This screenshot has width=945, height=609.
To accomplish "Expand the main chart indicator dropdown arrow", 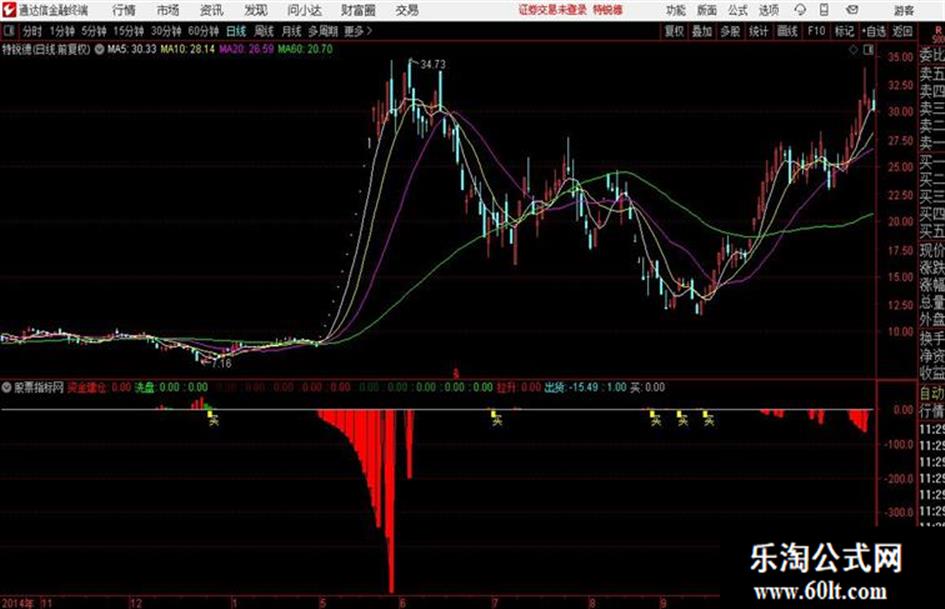I will coord(99,49).
